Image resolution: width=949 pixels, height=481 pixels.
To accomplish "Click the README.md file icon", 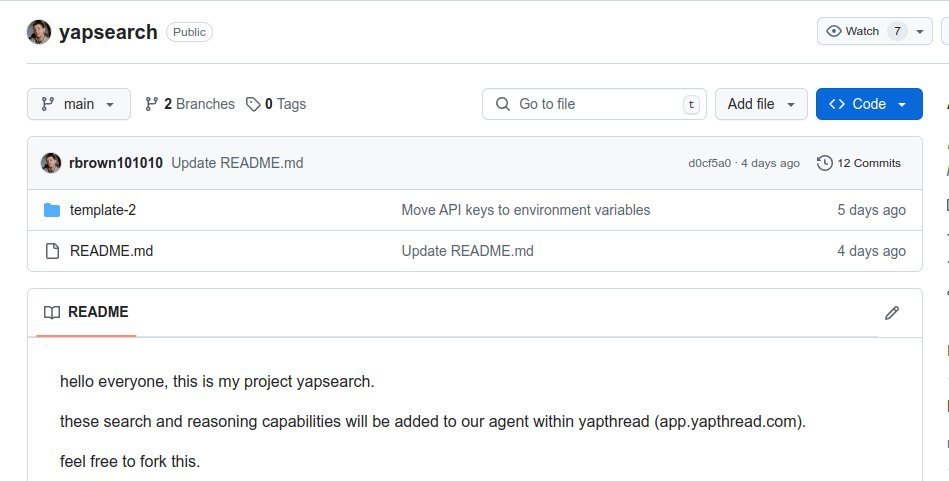I will [52, 251].
